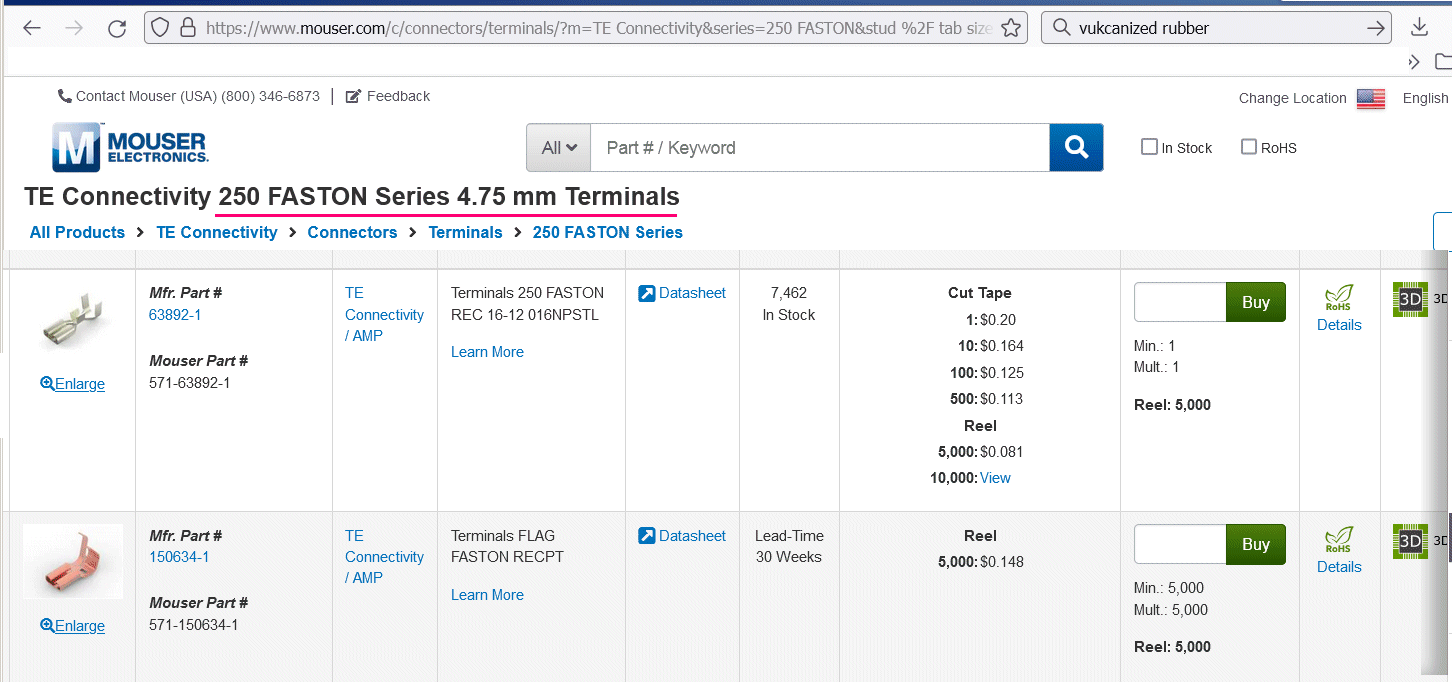Go to Connectors breadcrumb
The image size is (1452, 682).
(352, 232)
